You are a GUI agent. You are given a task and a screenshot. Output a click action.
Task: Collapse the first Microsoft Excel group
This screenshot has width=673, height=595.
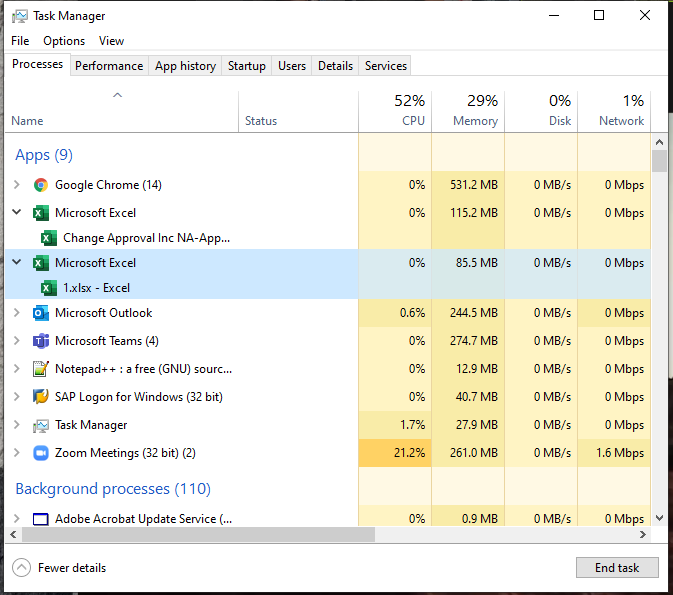tap(16, 212)
